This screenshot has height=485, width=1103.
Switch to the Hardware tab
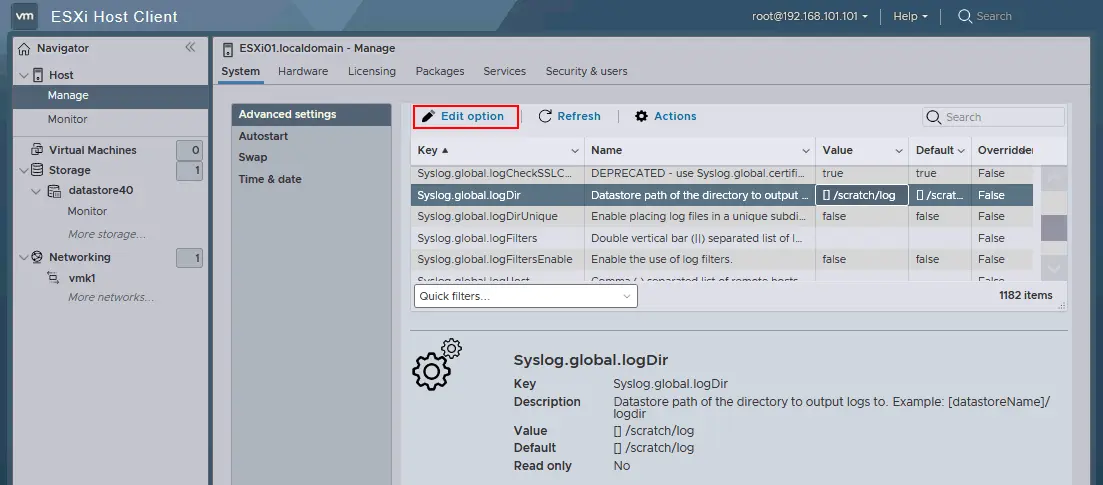point(303,71)
